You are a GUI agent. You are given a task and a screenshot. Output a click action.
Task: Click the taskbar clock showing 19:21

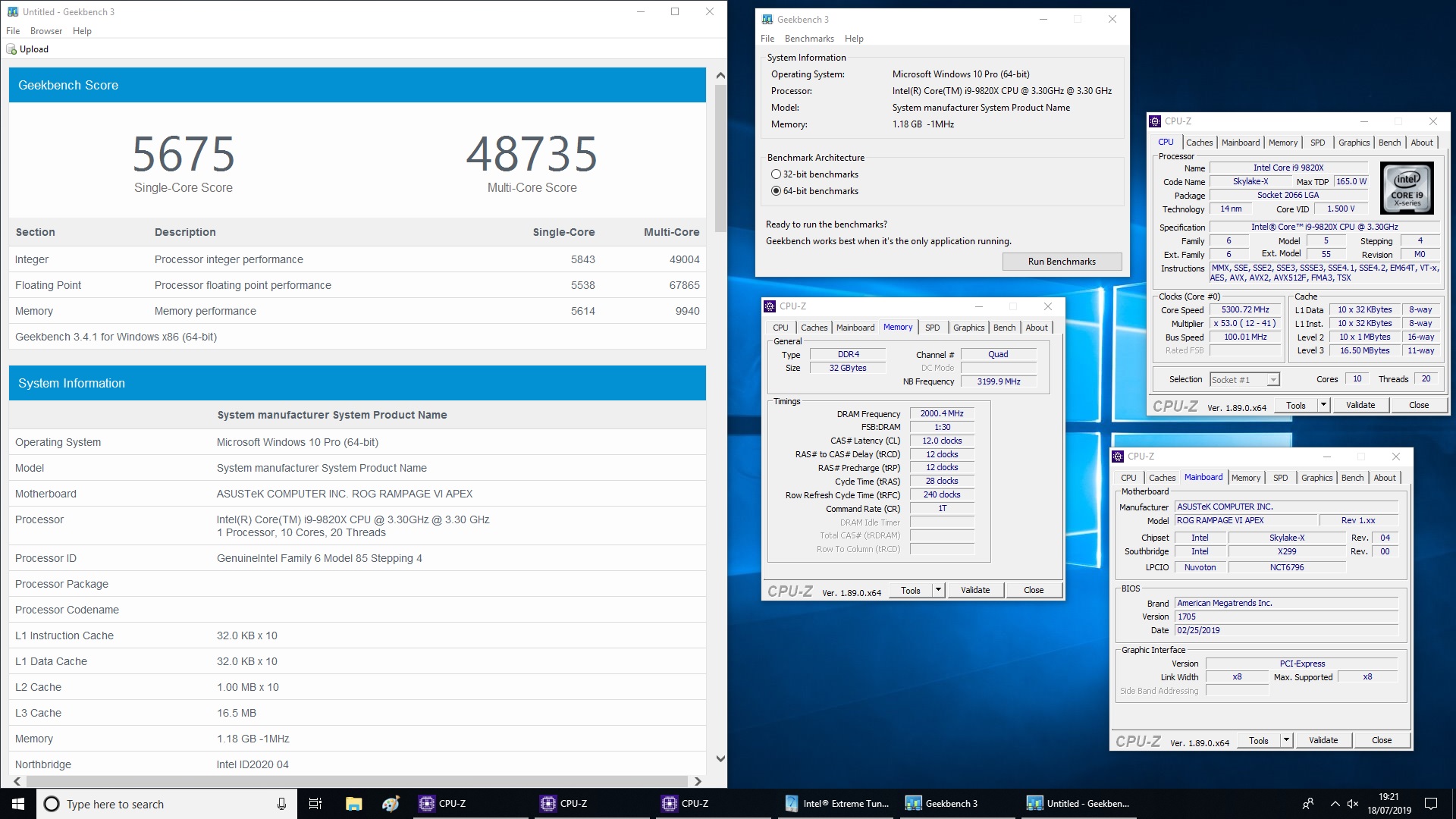(x=1389, y=804)
